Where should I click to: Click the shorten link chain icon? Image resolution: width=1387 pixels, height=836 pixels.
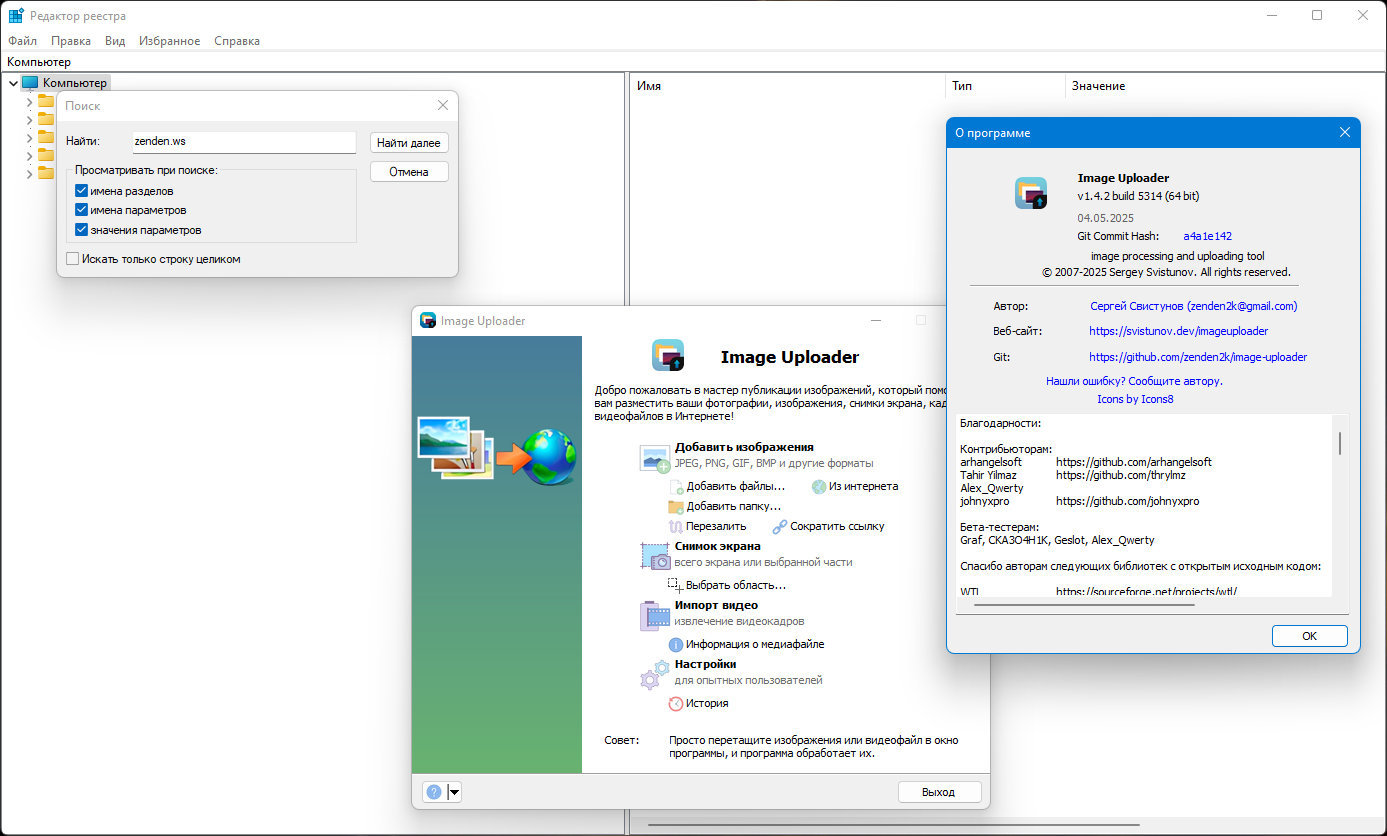pyautogui.click(x=779, y=526)
